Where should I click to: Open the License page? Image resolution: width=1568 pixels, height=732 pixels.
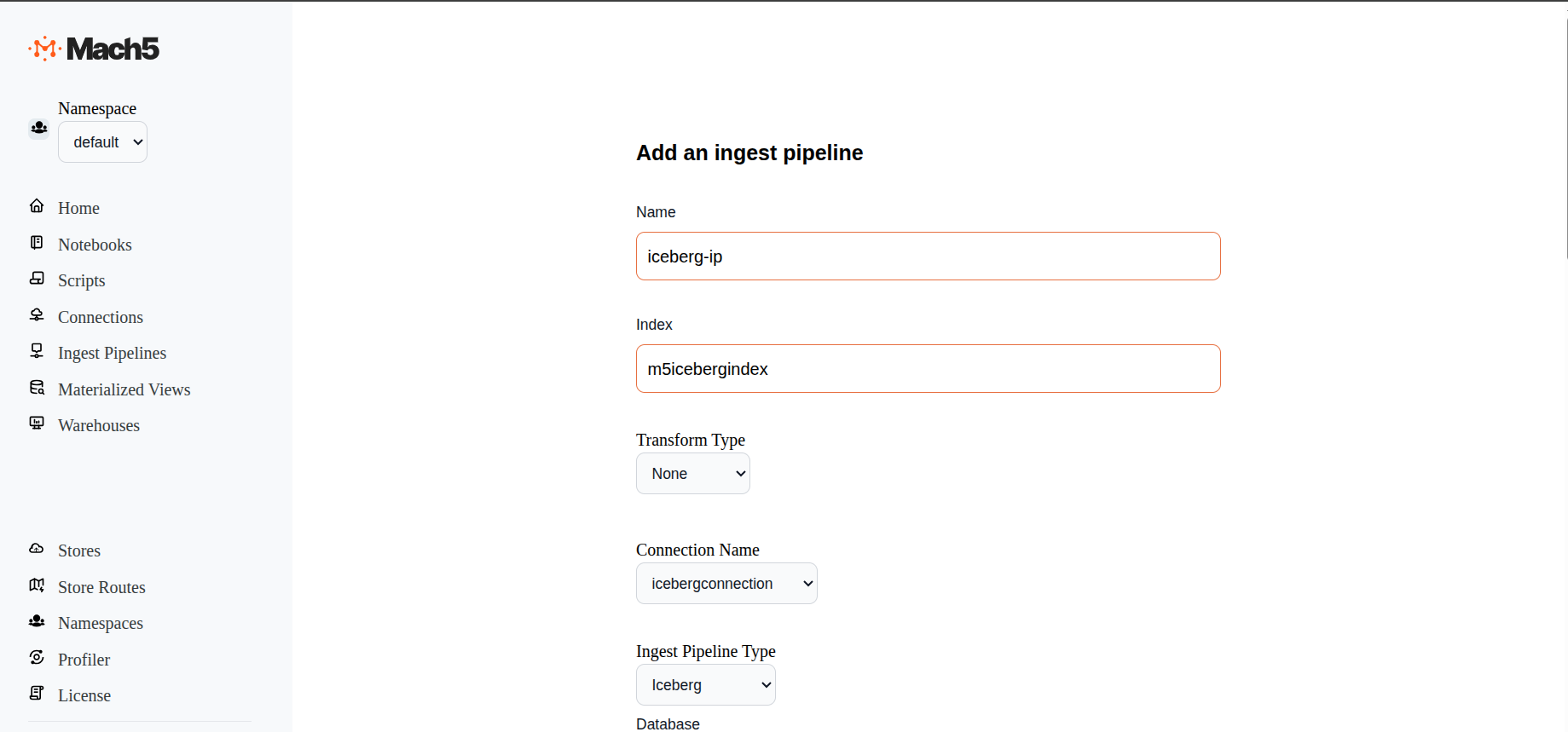tap(84, 695)
